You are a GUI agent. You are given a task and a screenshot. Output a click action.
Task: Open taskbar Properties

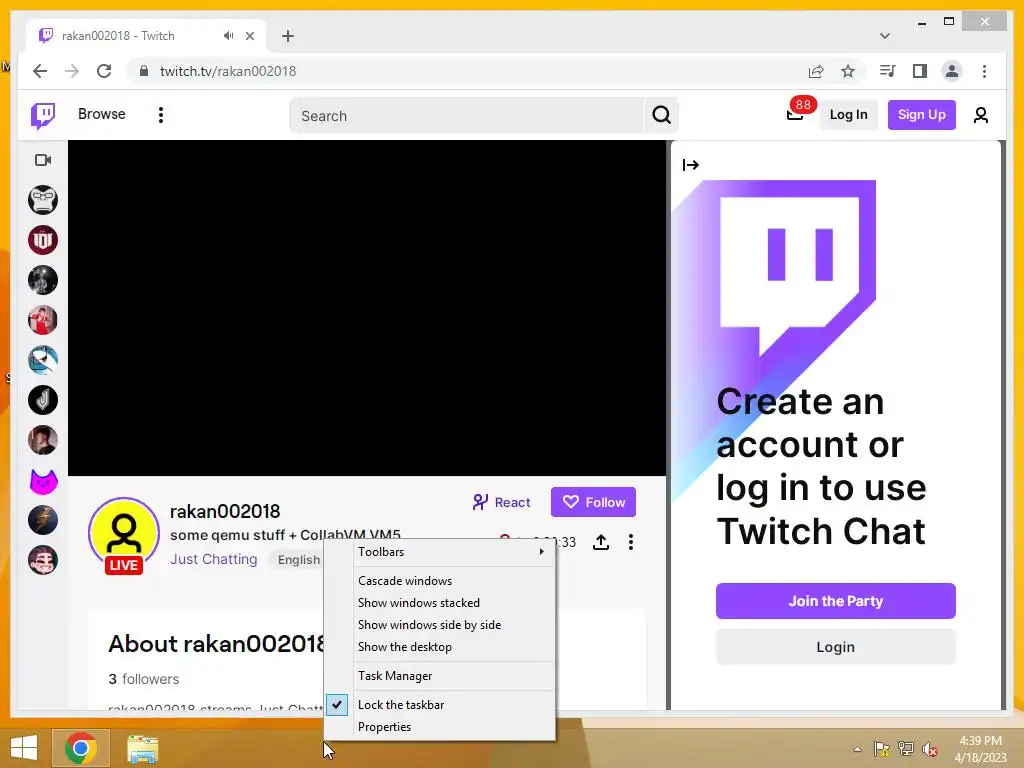pos(451,727)
